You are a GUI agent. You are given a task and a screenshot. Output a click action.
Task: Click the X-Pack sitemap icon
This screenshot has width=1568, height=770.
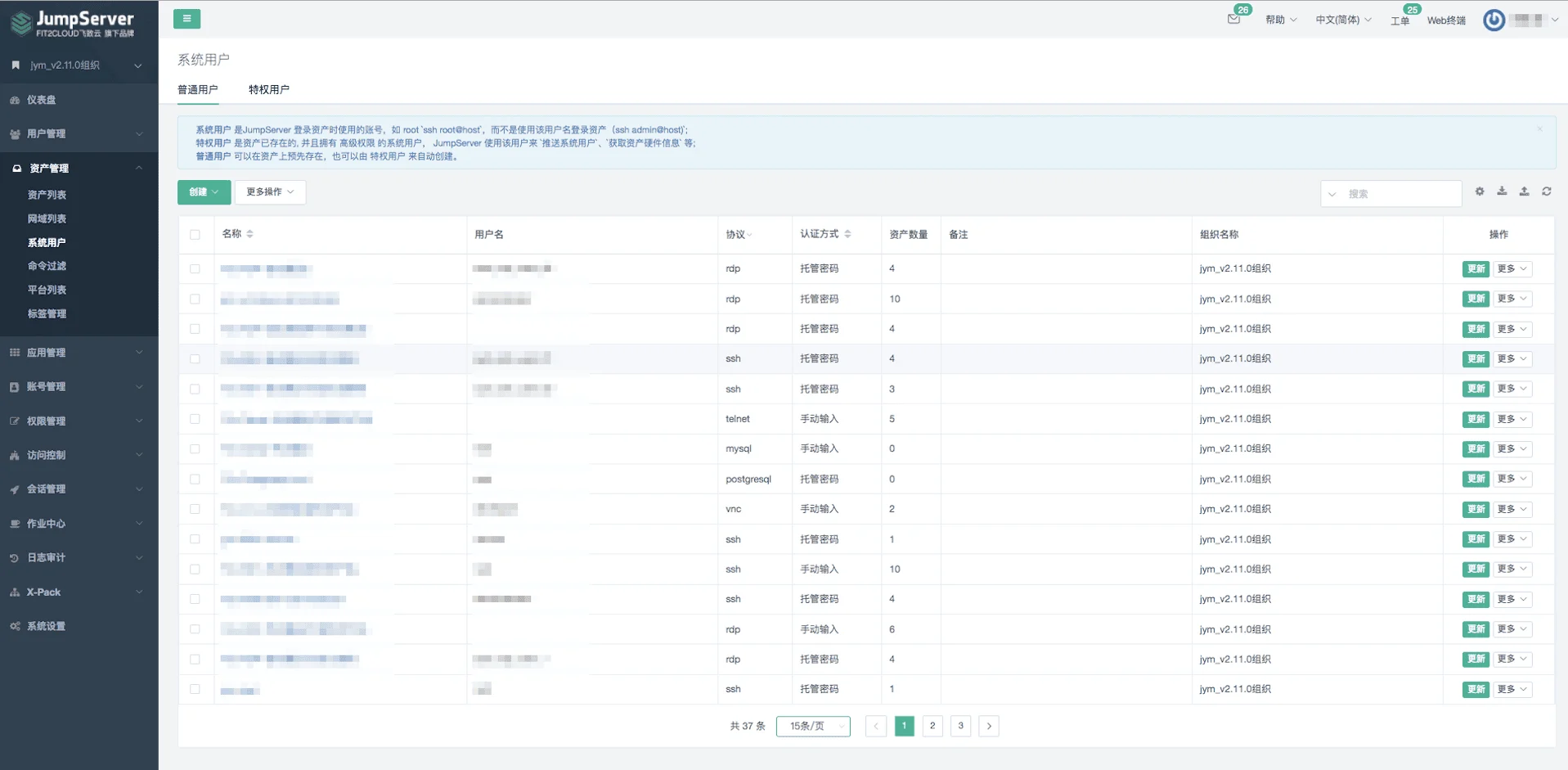(15, 592)
